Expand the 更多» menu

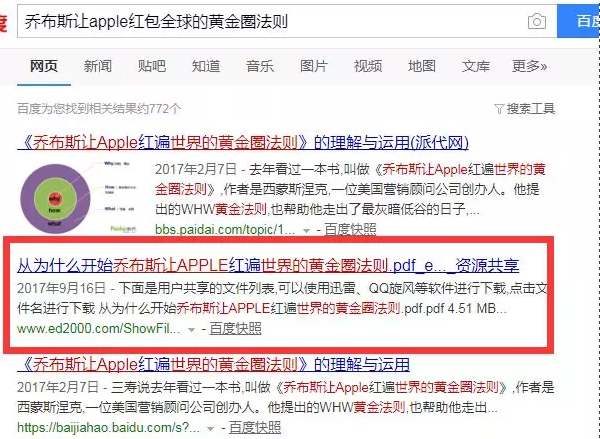pos(530,66)
